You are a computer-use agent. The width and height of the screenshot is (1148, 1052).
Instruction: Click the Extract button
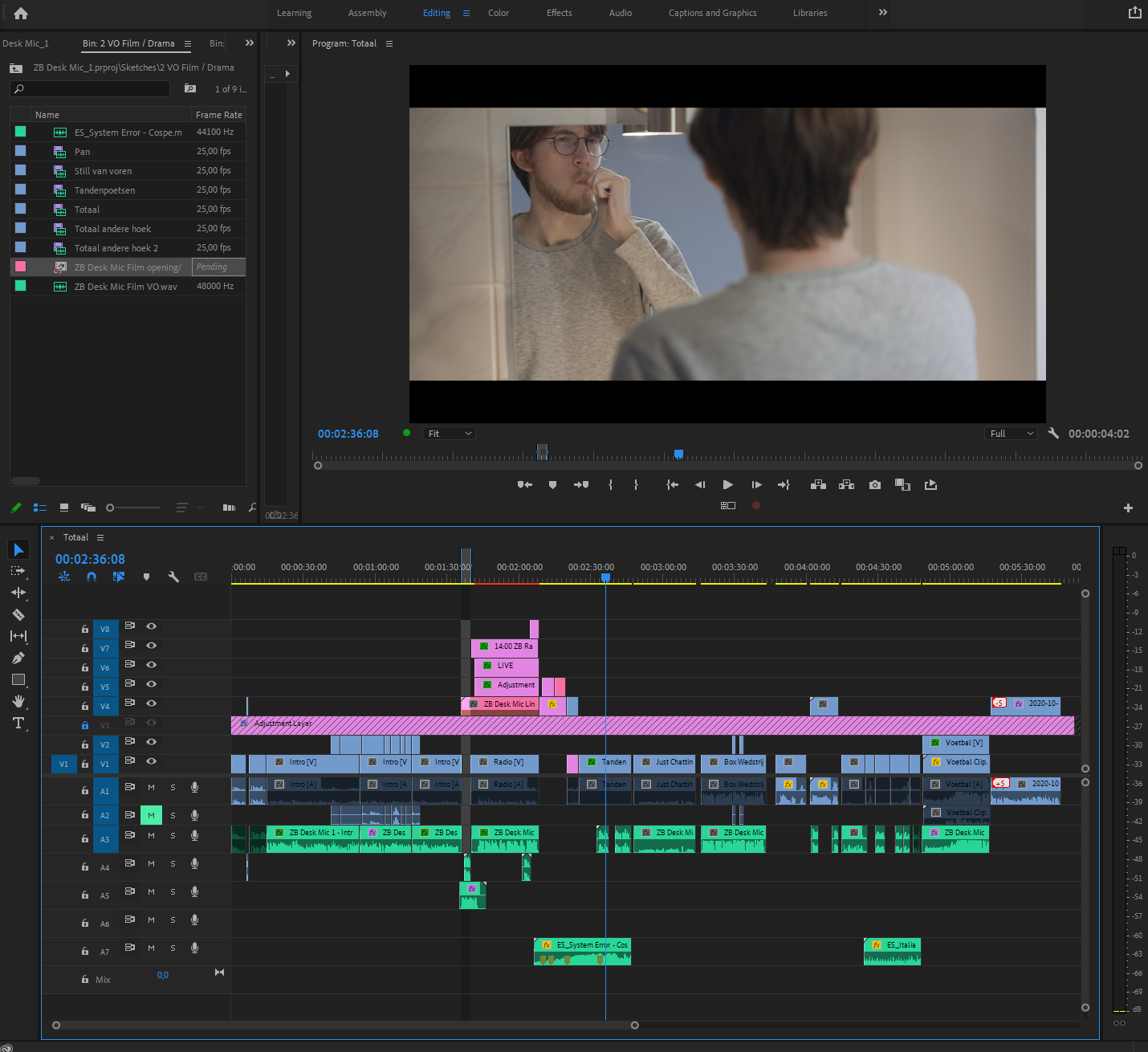pyautogui.click(x=846, y=484)
